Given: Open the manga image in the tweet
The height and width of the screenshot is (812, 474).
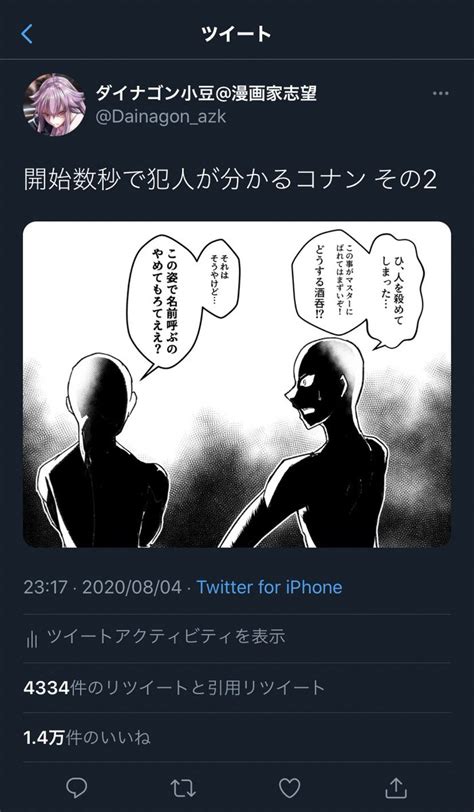Looking at the screenshot, I should click(x=237, y=384).
